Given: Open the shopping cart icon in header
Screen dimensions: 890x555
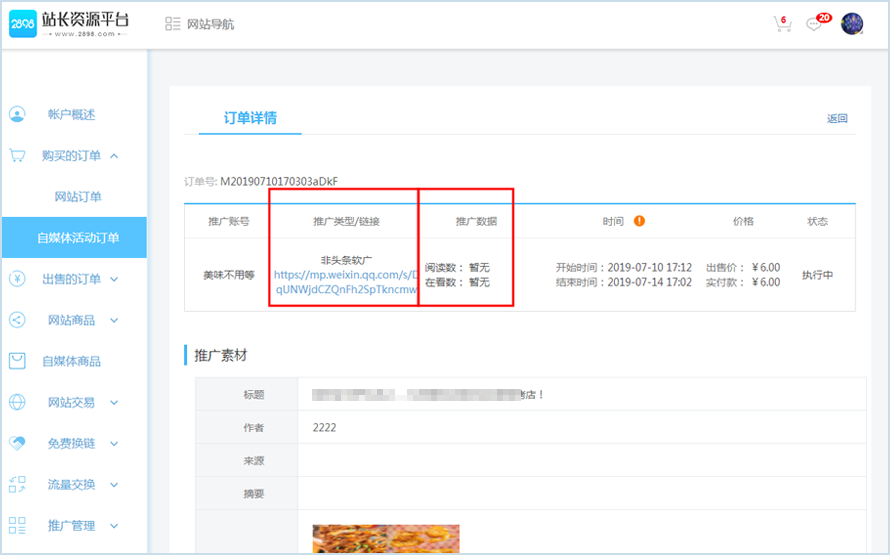Looking at the screenshot, I should pos(782,24).
